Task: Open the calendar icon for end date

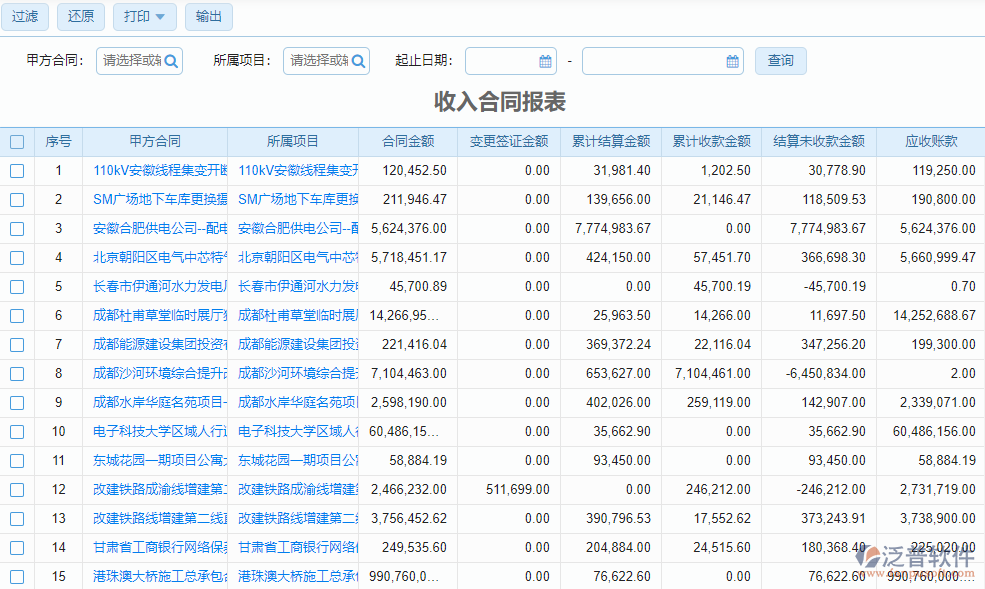Action: pos(734,60)
